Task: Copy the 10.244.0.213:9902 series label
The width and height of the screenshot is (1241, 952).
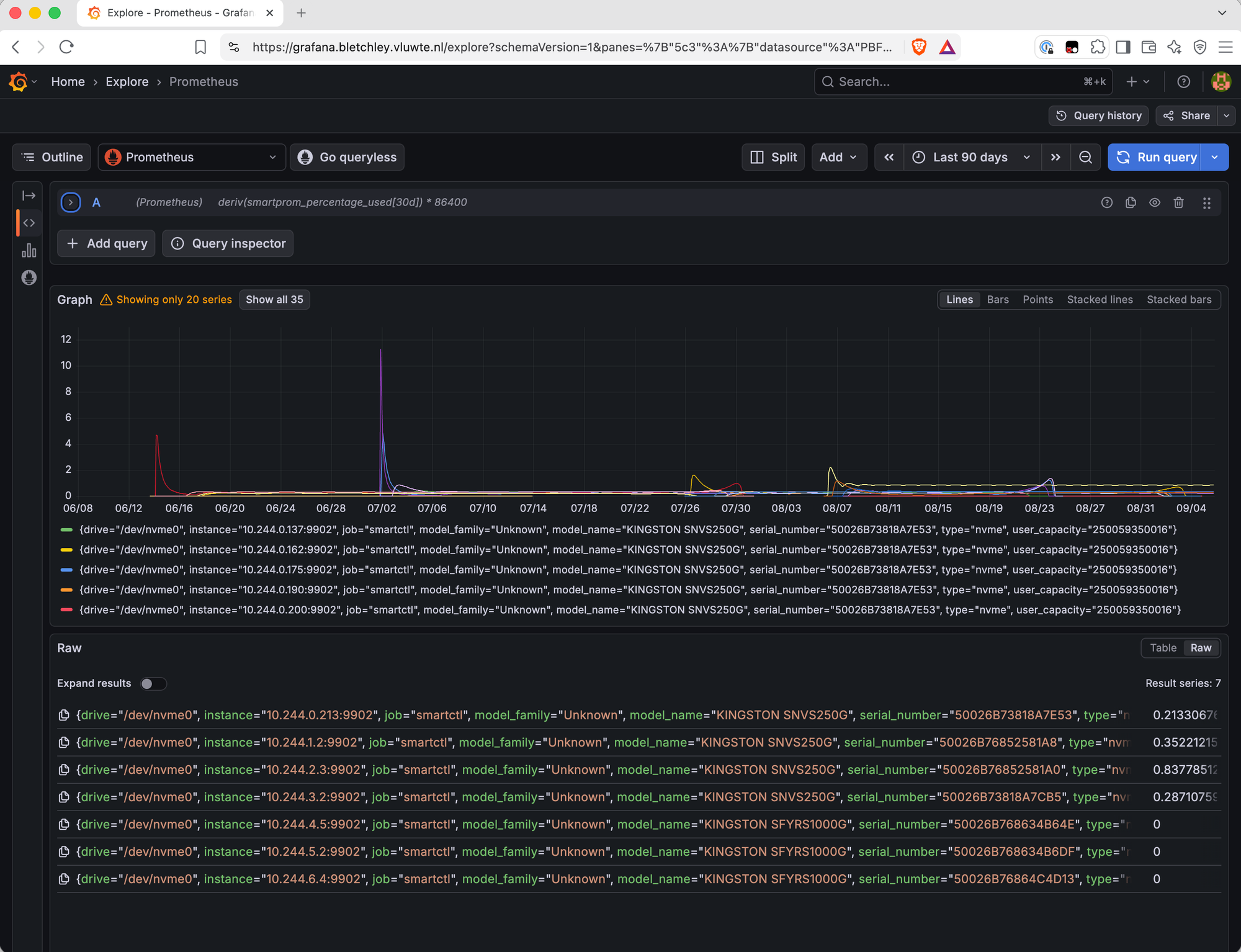Action: [63, 715]
